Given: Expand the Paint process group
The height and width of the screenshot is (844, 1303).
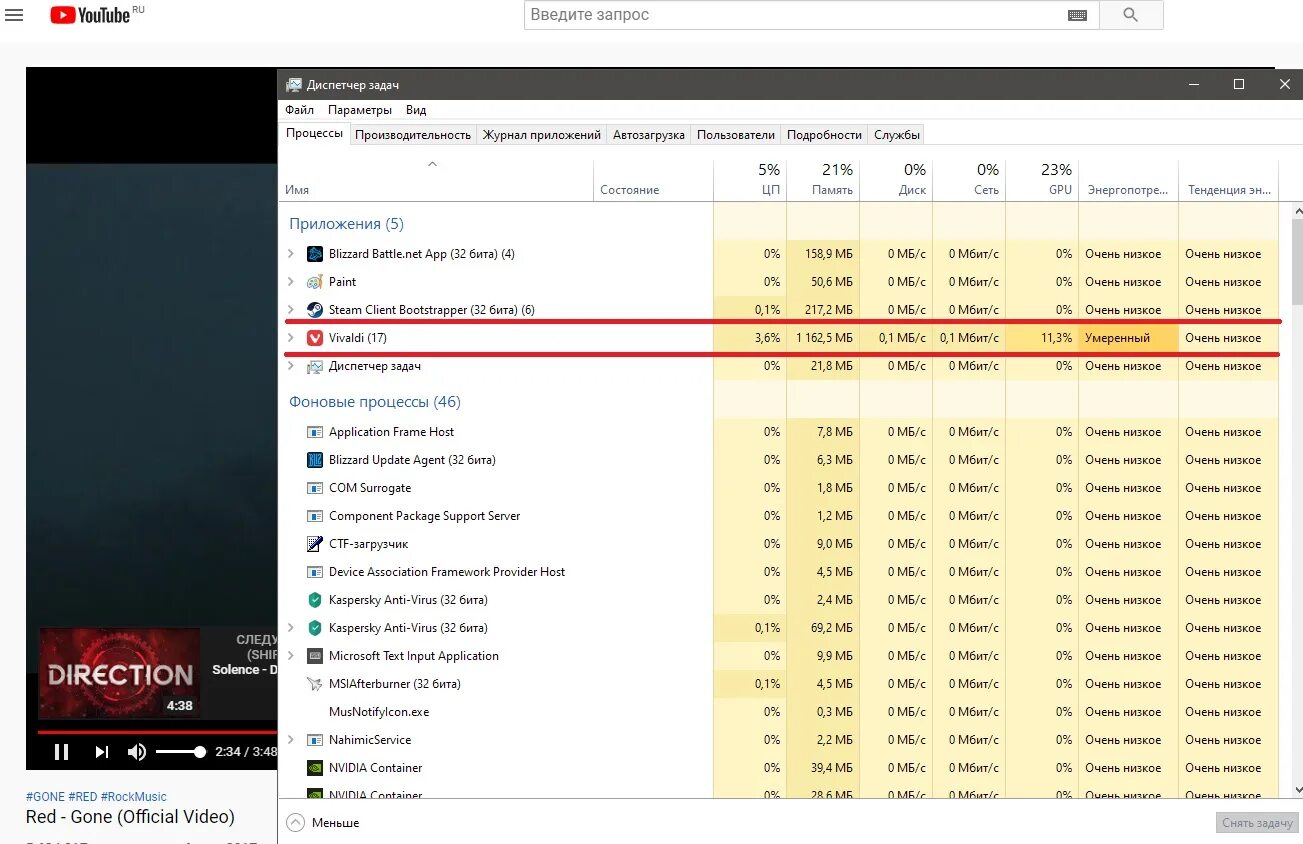Looking at the screenshot, I should coord(291,282).
